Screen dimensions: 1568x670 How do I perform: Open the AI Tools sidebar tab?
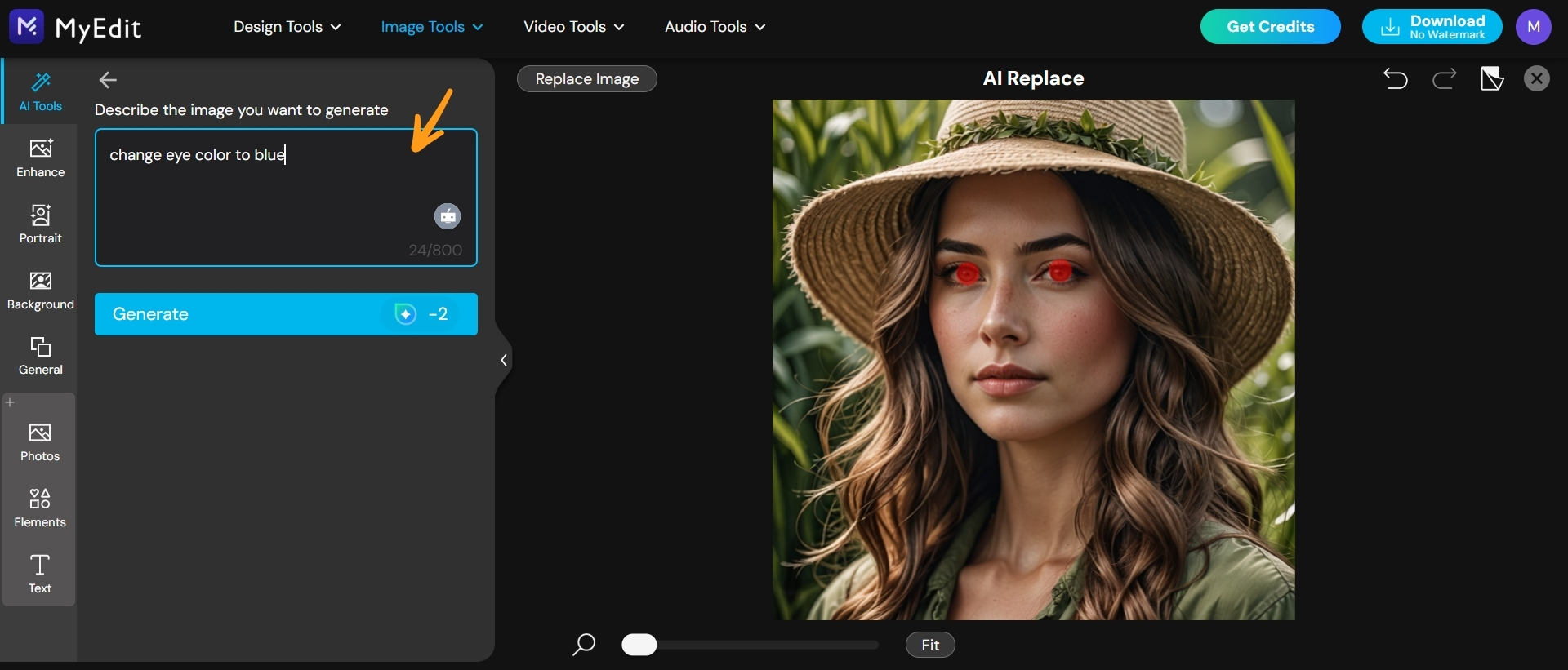(x=40, y=91)
